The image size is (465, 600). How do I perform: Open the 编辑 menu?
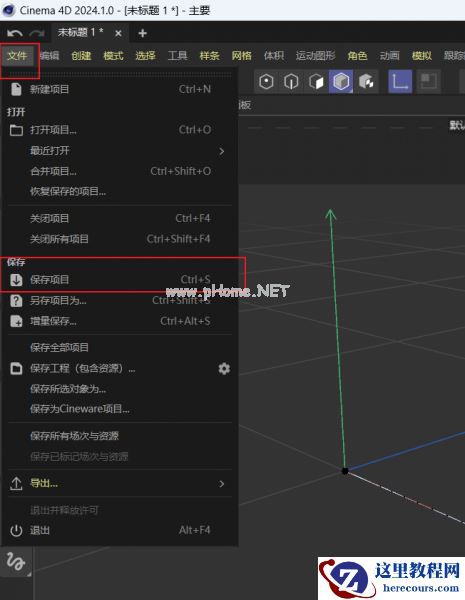pyautogui.click(x=50, y=56)
